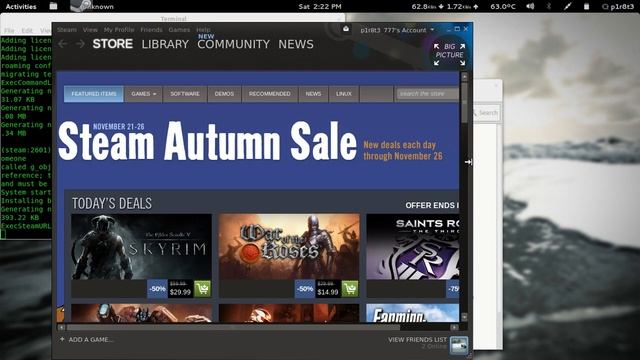Image resolution: width=640 pixels, height=360 pixels.
Task: Click Activities in the top bar
Action: [x=21, y=7]
